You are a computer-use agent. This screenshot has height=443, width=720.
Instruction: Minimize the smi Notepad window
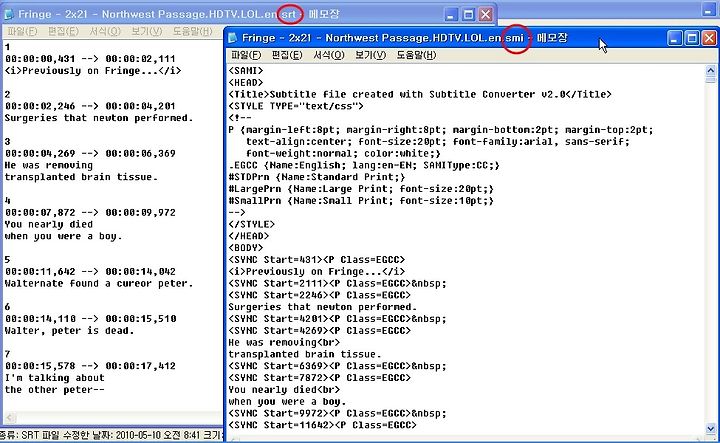click(x=674, y=38)
